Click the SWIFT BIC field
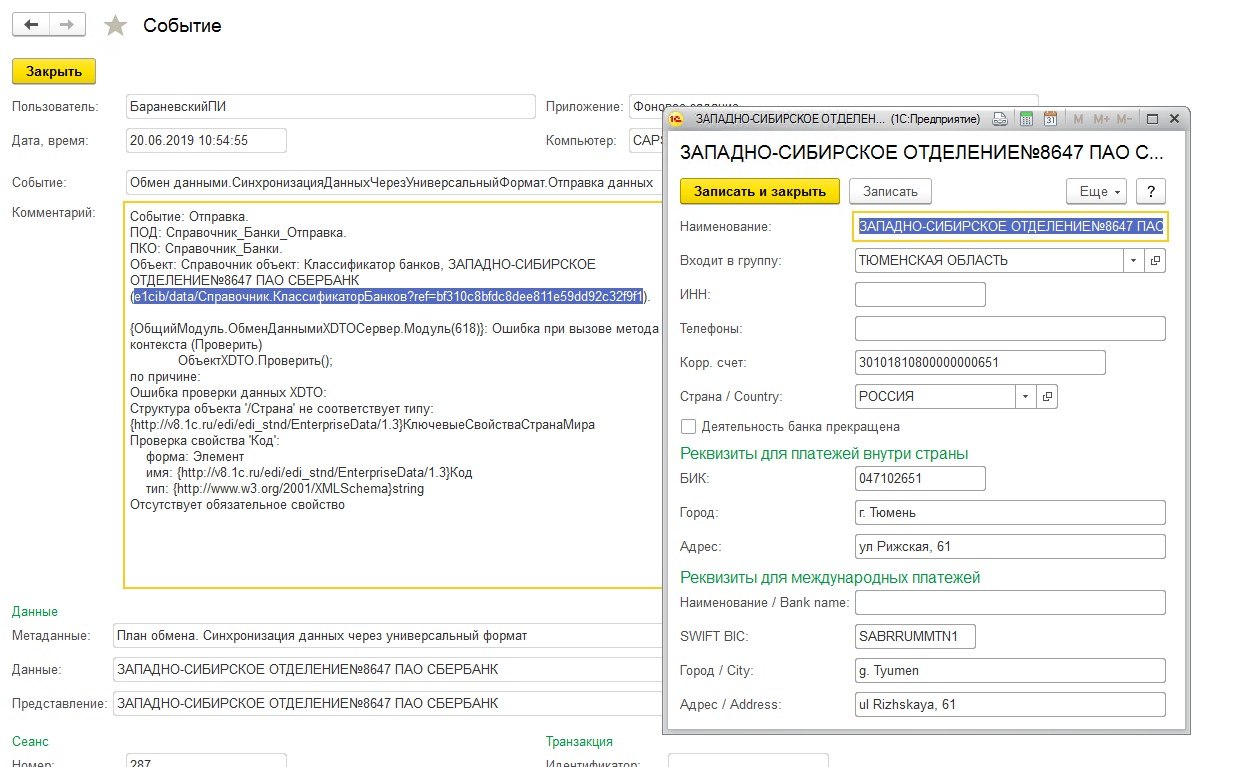Image resolution: width=1249 pixels, height=767 pixels. point(915,636)
